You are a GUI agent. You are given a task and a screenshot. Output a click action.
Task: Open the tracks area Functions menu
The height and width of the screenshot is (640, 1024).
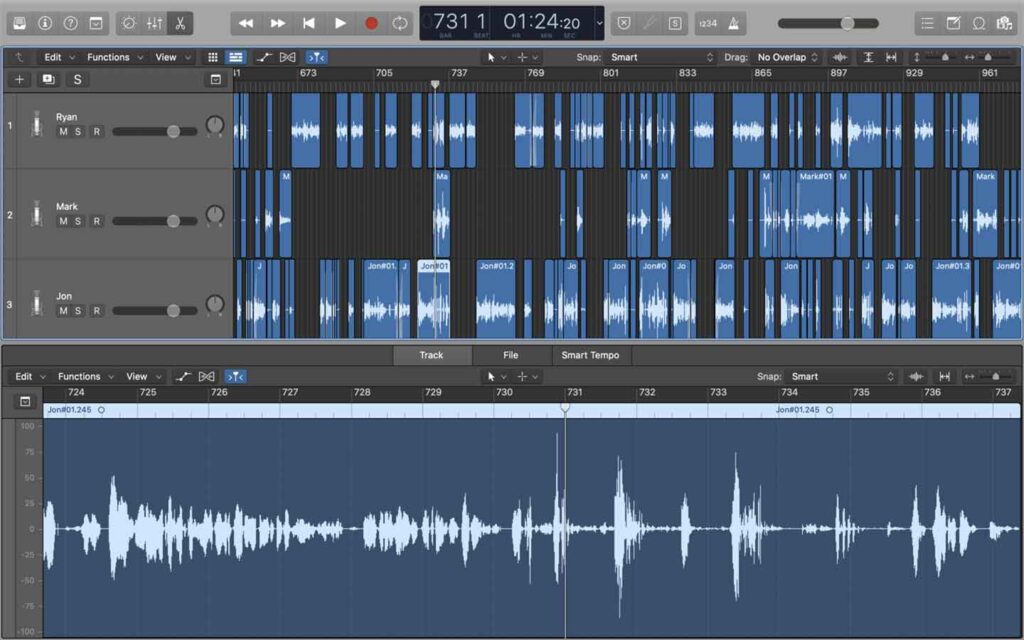point(115,57)
